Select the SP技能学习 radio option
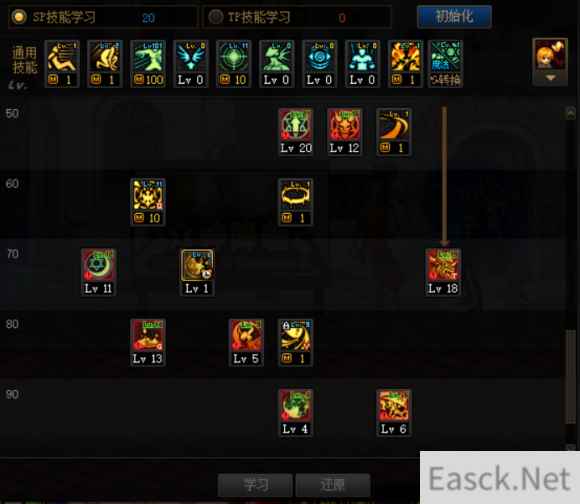Viewport: 580px width, 504px height. [x=19, y=17]
